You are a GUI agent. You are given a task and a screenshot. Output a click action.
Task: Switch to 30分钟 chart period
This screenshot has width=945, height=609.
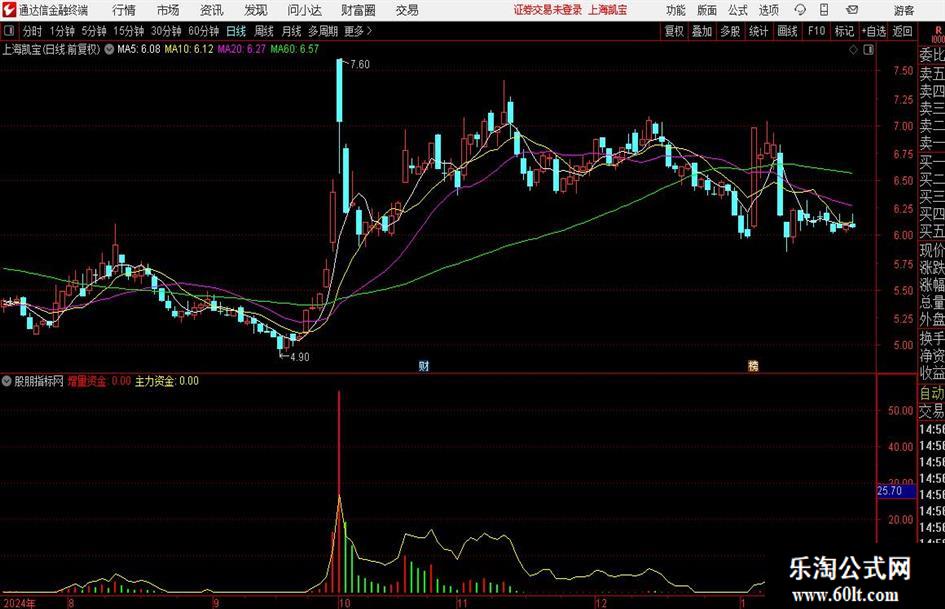[x=166, y=31]
